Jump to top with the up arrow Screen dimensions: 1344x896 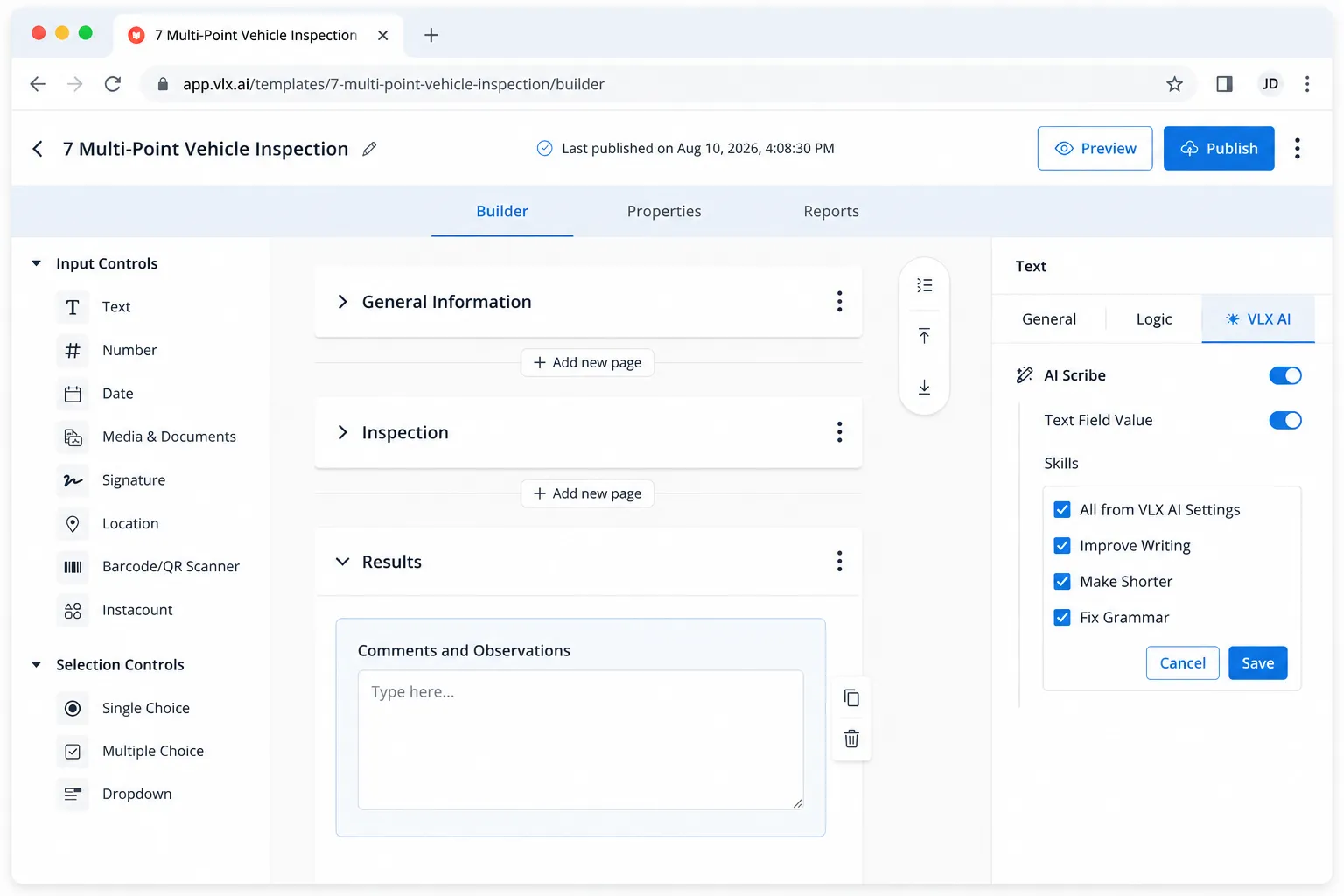click(x=924, y=336)
